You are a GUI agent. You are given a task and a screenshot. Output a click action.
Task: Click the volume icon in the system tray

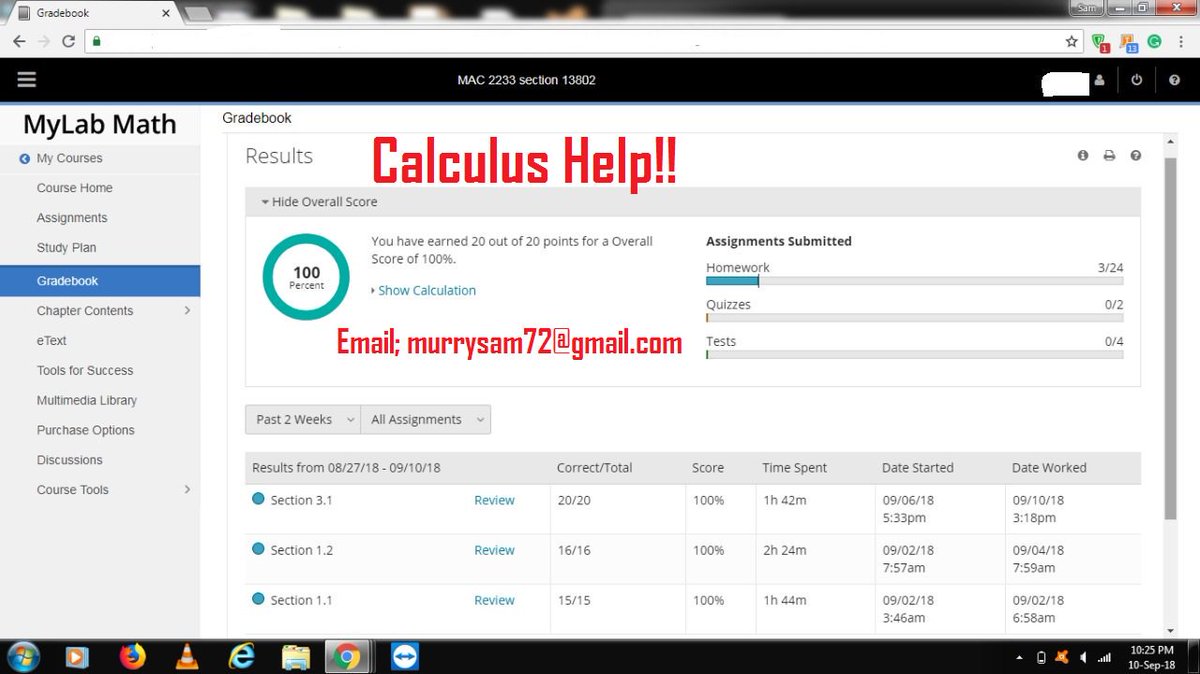click(x=1083, y=658)
